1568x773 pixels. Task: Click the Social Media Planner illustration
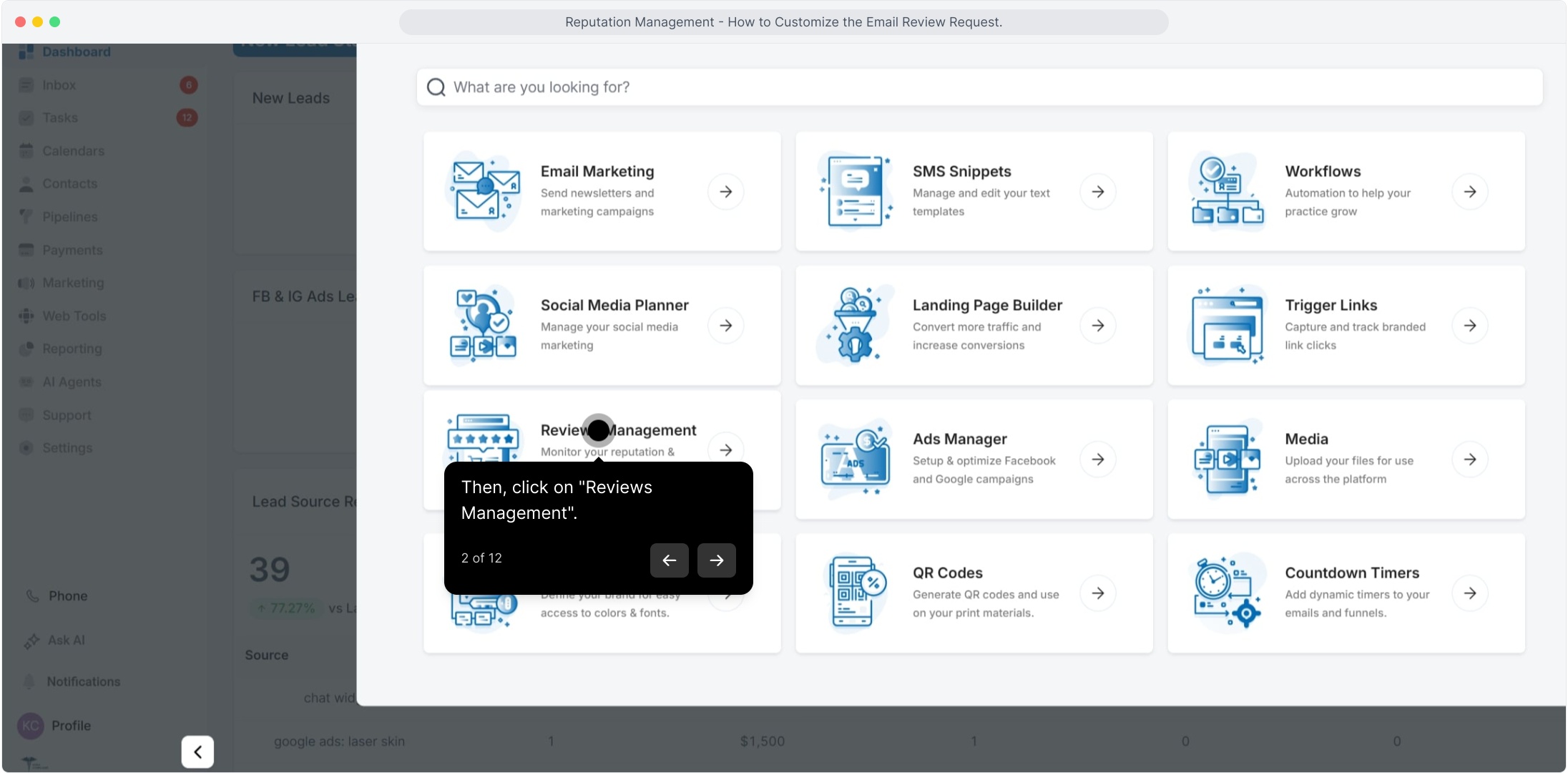coord(484,325)
